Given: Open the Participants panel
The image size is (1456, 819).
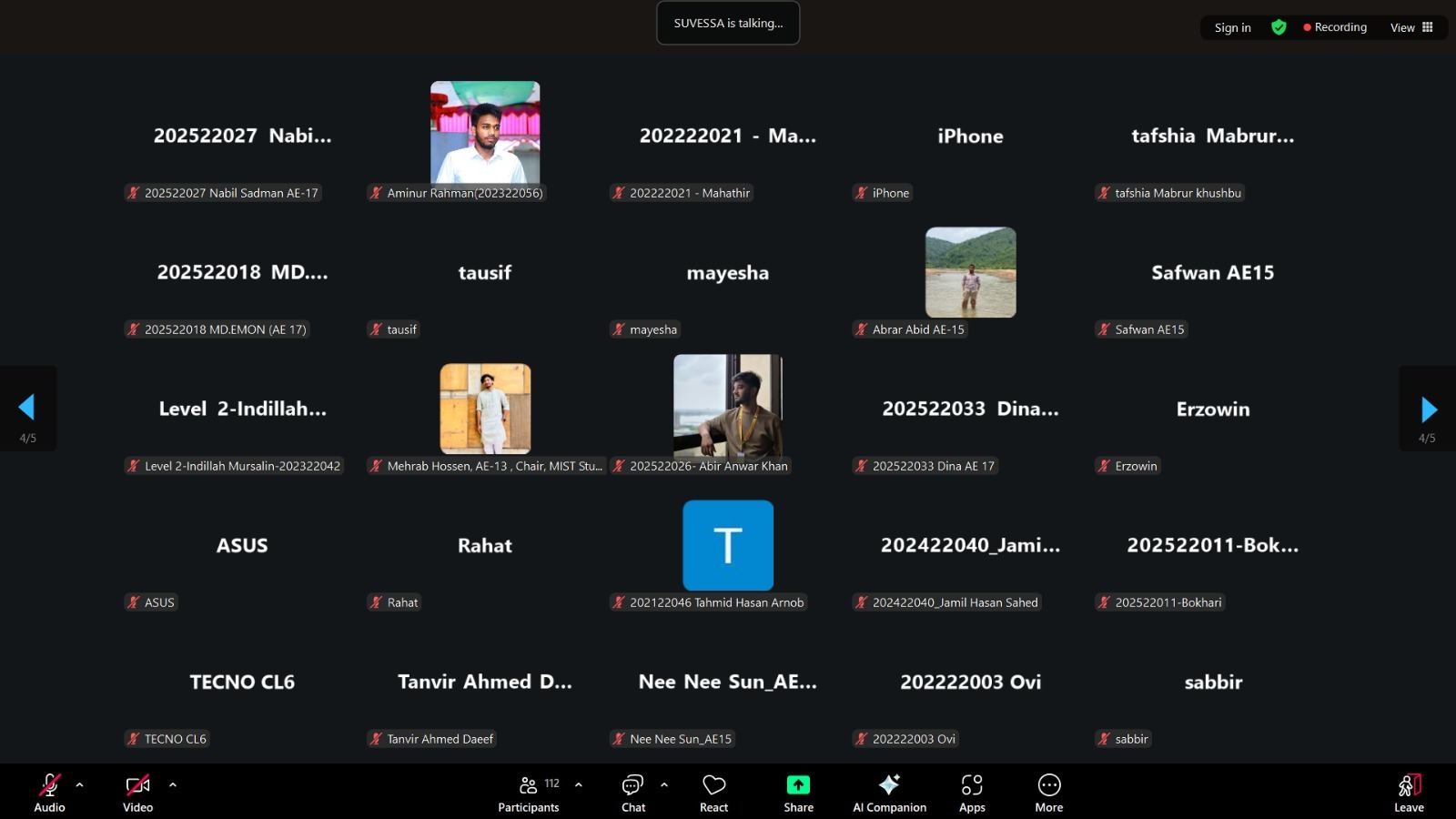Looking at the screenshot, I should click(528, 793).
